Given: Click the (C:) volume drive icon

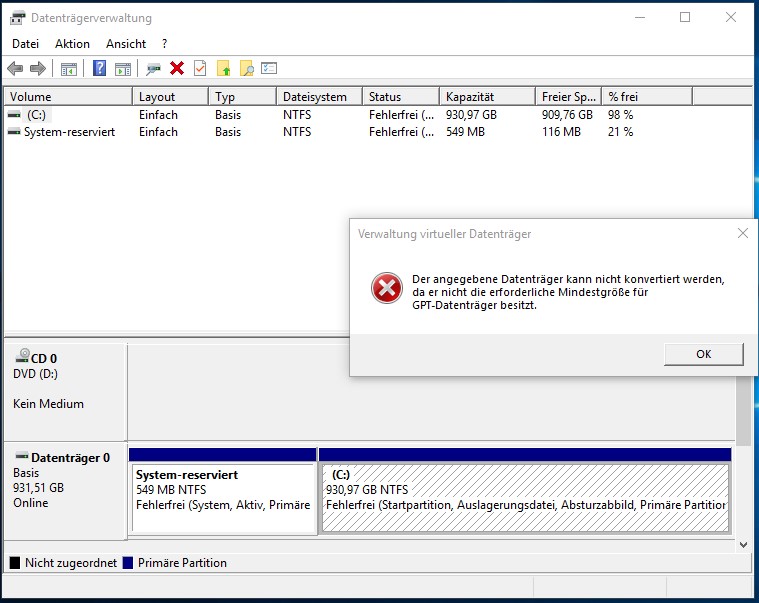Looking at the screenshot, I should click(x=15, y=115).
